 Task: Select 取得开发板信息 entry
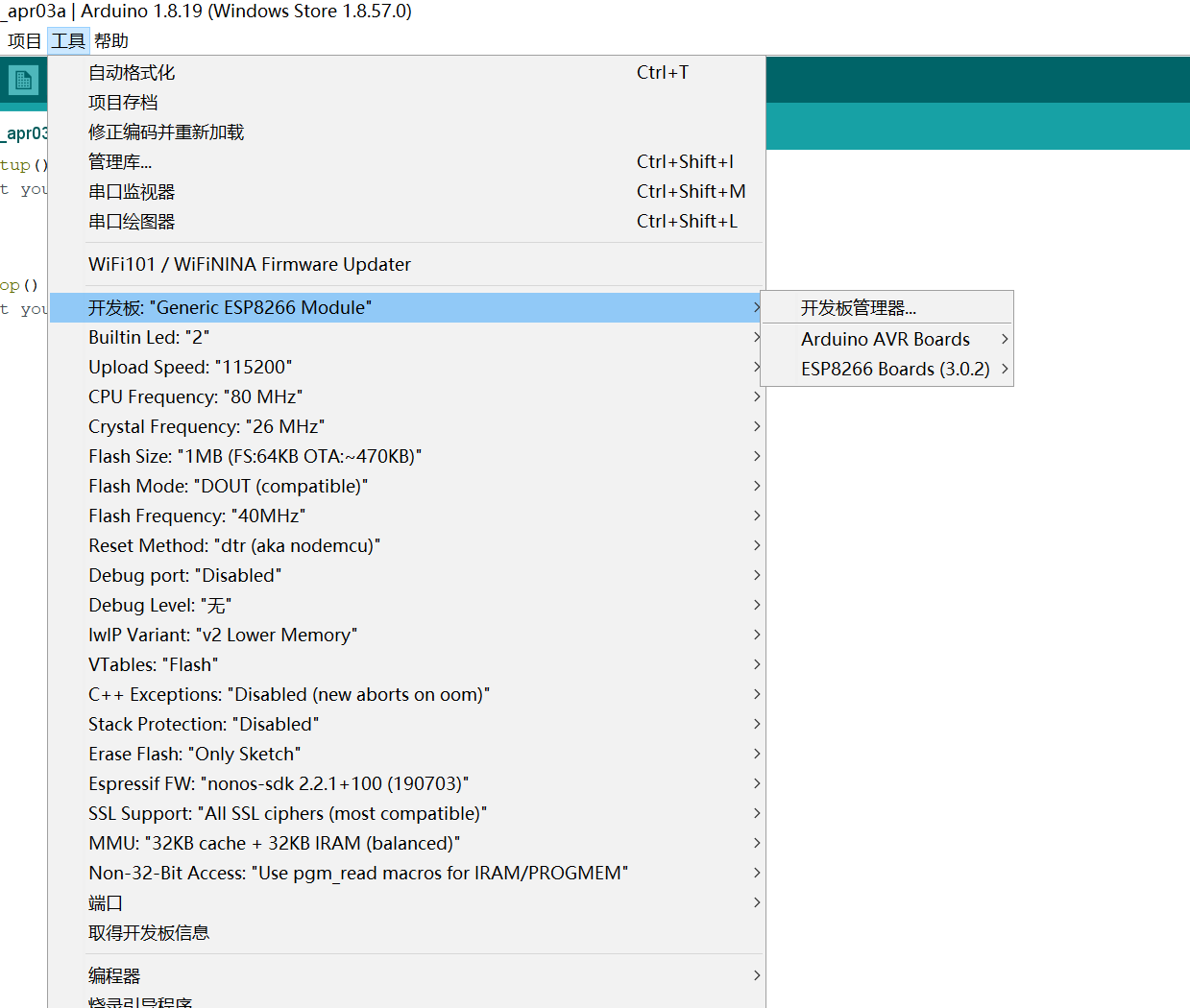(406, 932)
